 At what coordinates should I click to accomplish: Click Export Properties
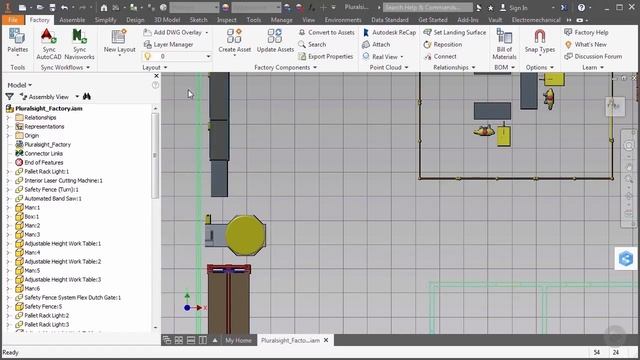click(x=326, y=56)
